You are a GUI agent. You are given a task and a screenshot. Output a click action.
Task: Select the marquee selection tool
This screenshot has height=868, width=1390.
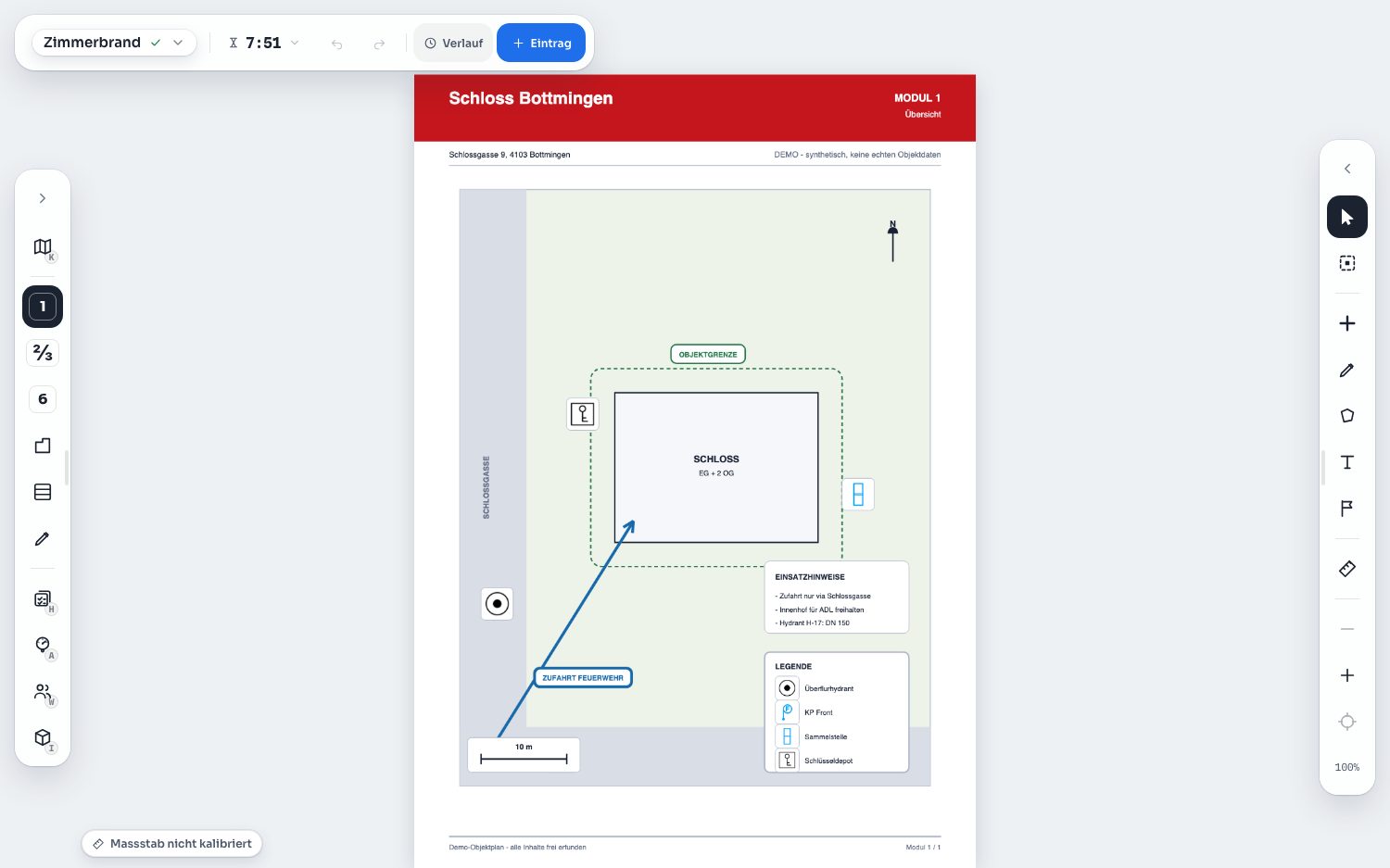[x=1347, y=263]
